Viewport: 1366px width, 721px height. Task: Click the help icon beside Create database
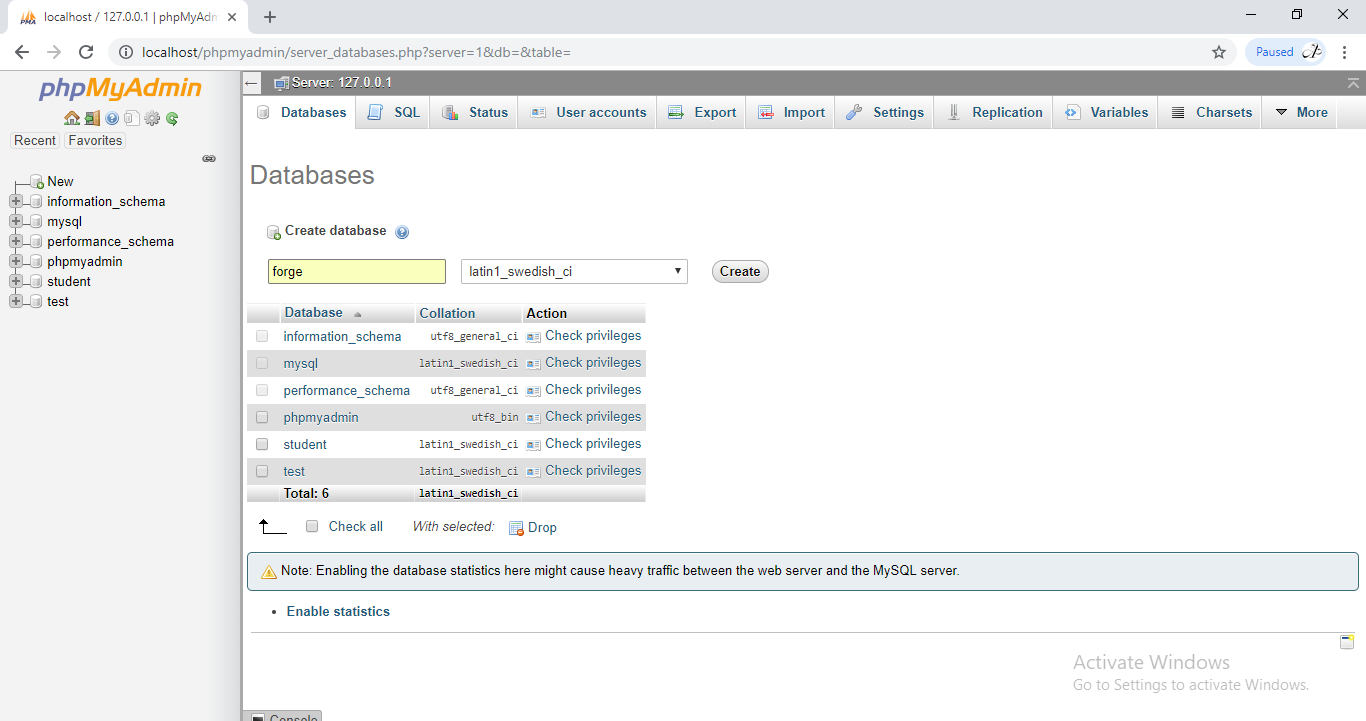[x=402, y=232]
